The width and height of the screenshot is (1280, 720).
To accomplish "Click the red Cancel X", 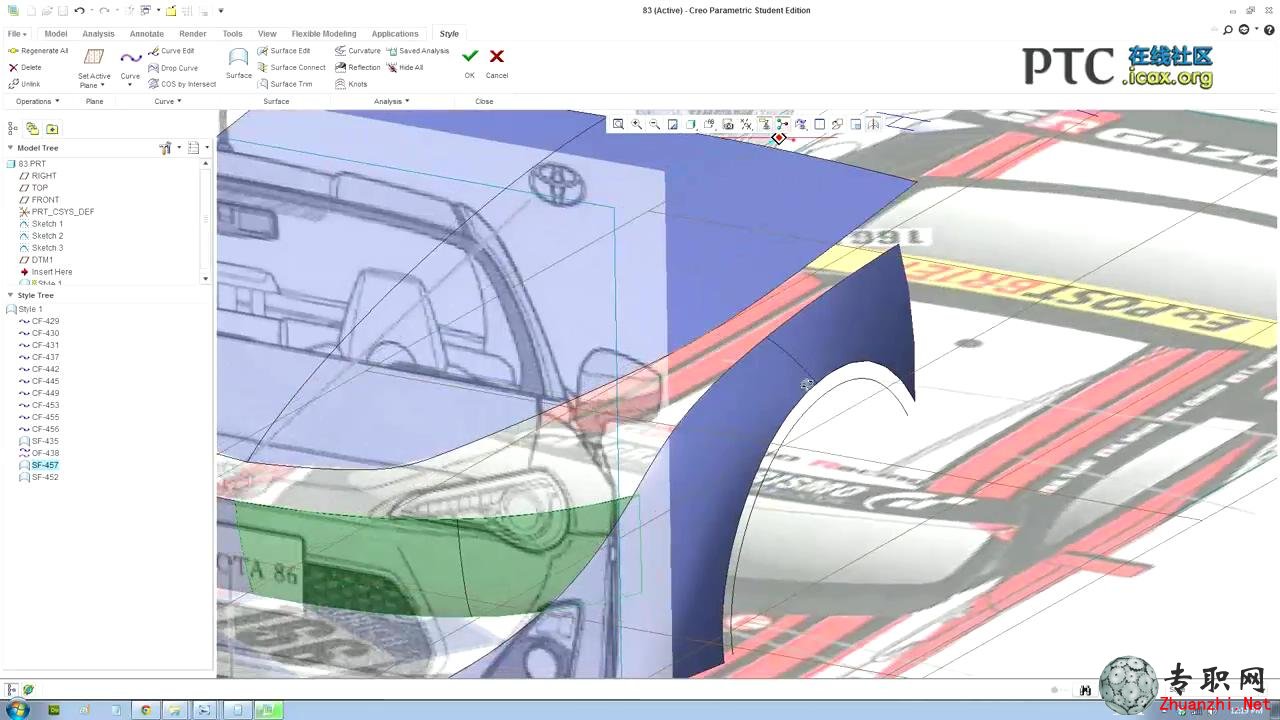I will 497,57.
